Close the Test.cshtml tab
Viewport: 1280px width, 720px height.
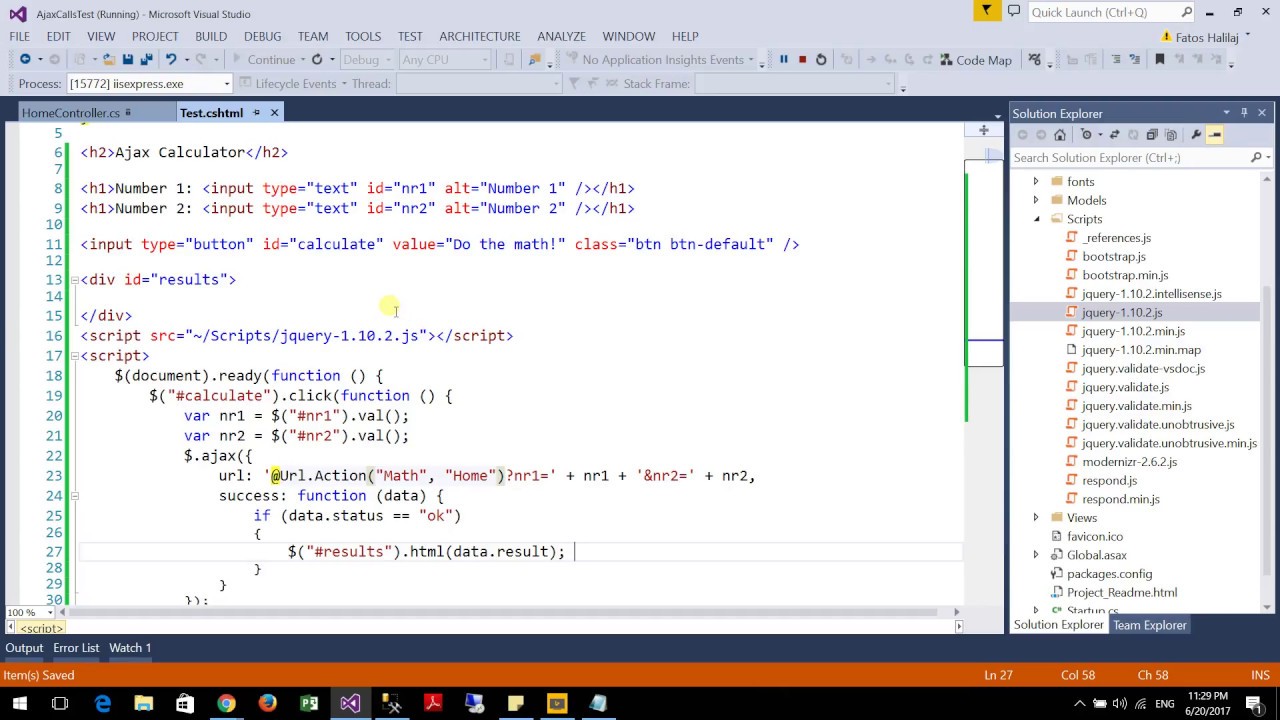point(274,113)
